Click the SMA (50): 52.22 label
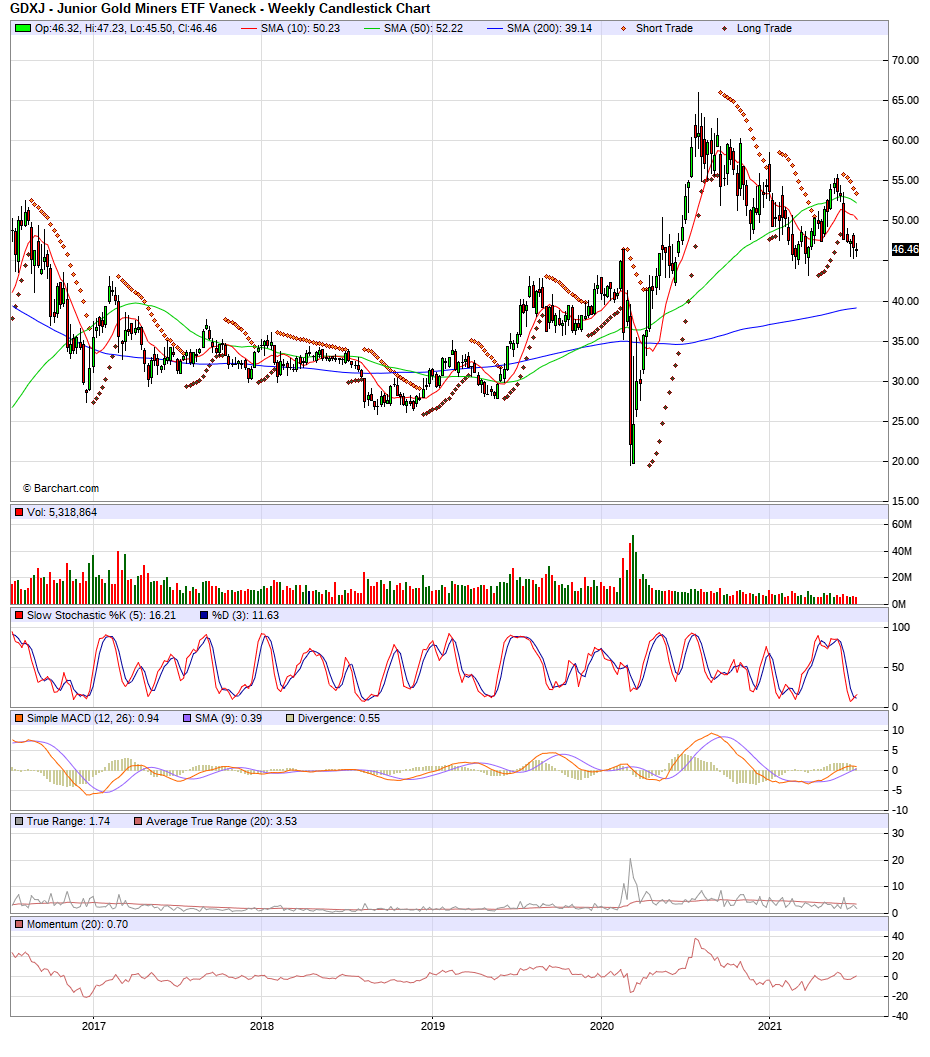This screenshot has height=1057, width=930. click(x=423, y=28)
